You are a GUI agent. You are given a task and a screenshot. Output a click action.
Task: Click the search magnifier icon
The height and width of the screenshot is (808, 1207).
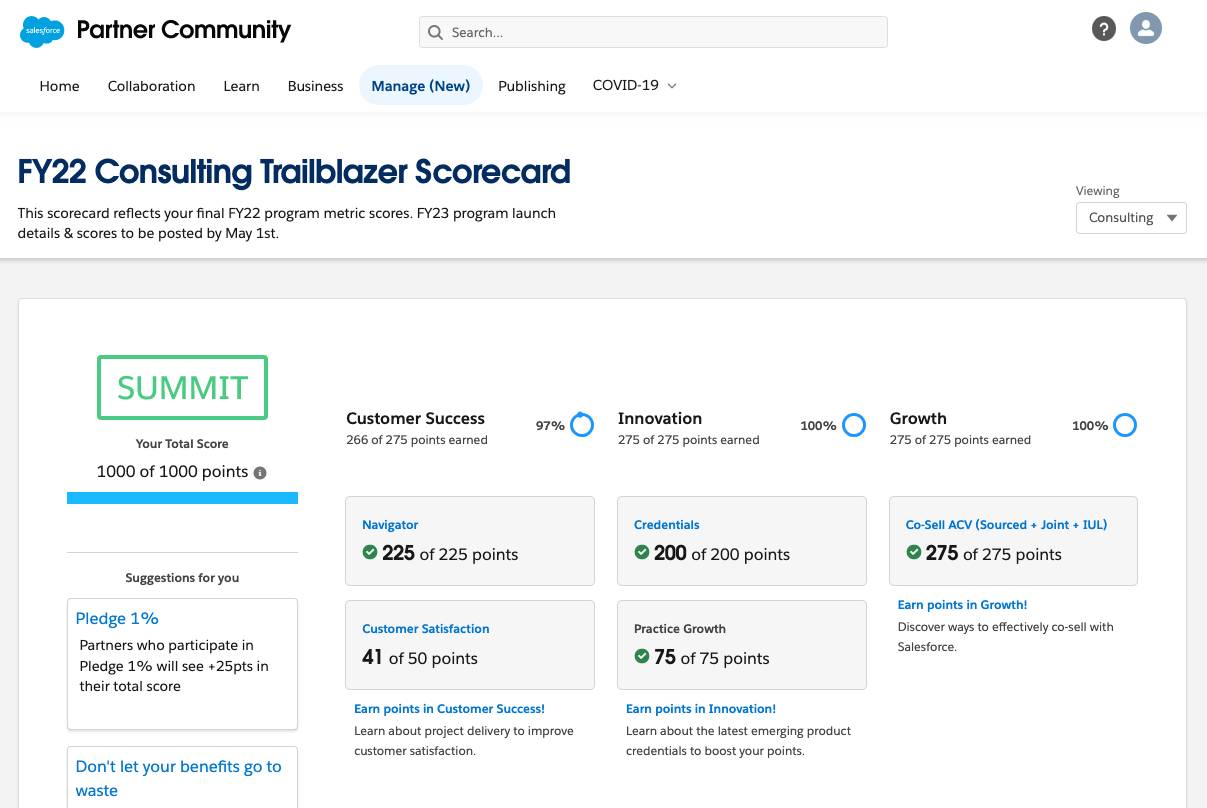tap(435, 32)
